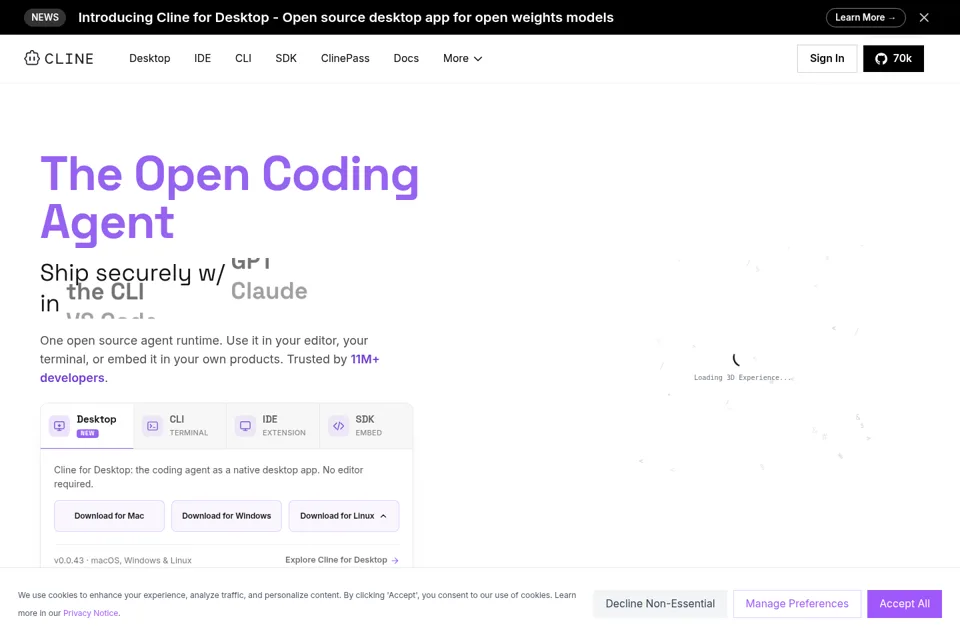The width and height of the screenshot is (960, 640).
Task: Click the NEW badge under Desktop
Action: (x=88, y=433)
